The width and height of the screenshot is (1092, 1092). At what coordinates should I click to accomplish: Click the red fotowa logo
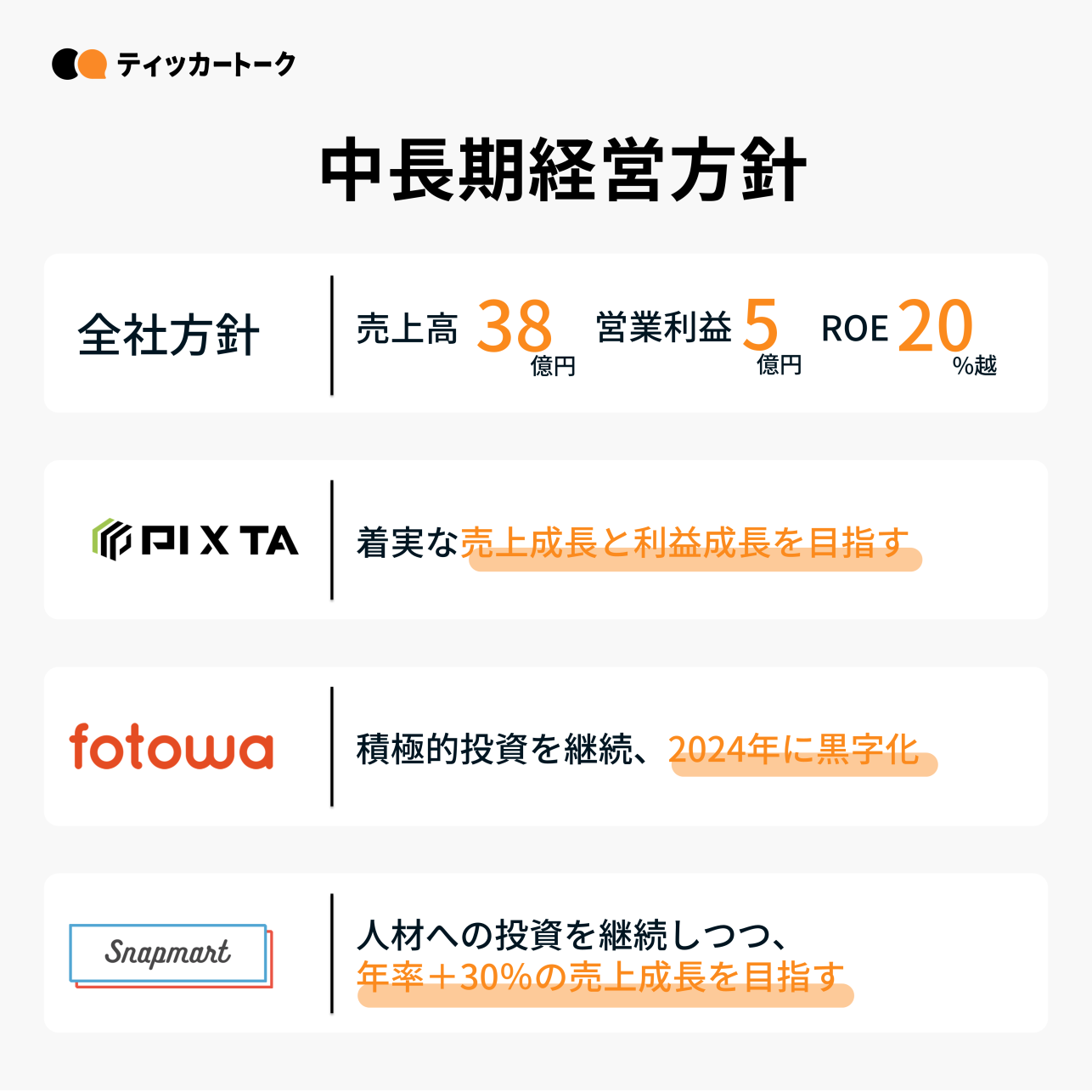click(x=172, y=747)
